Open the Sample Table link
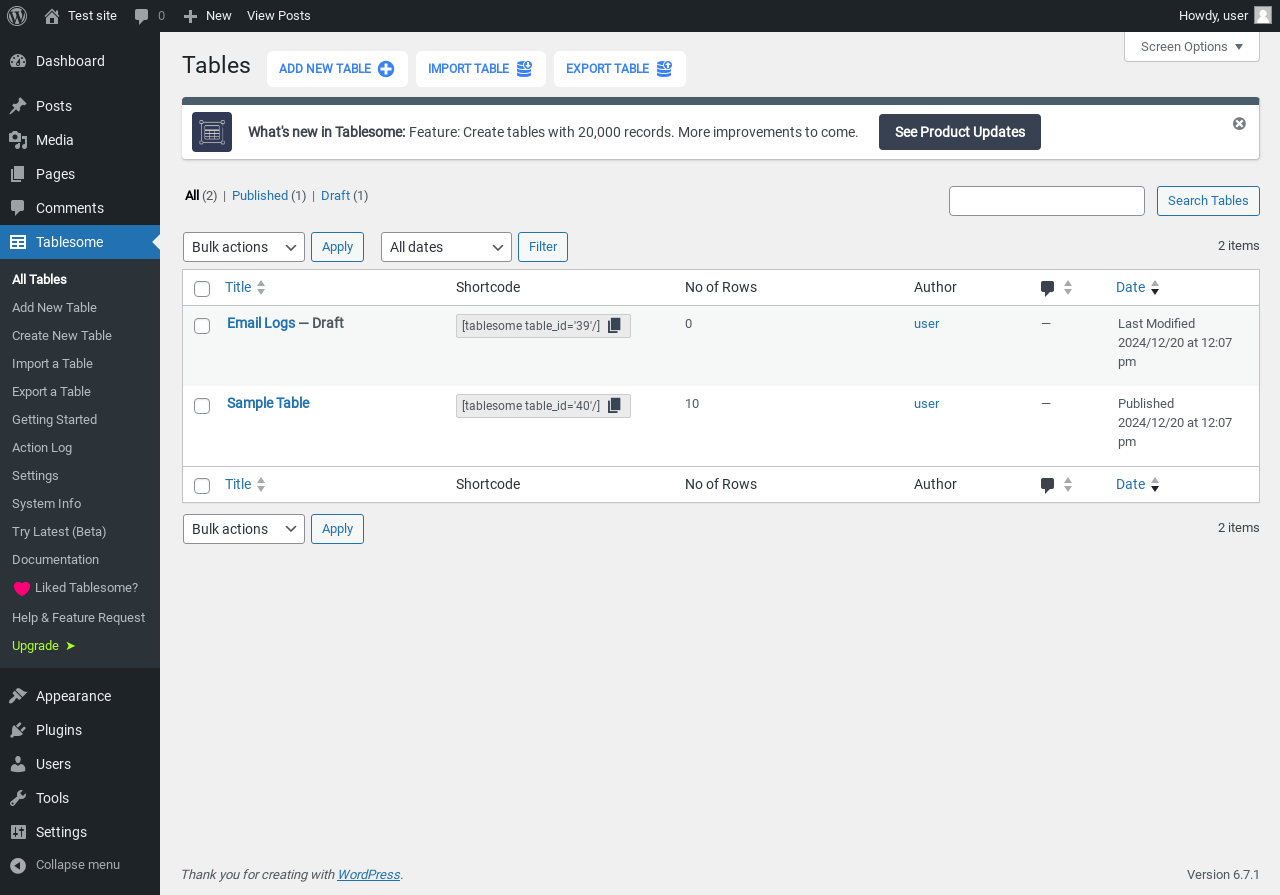The width and height of the screenshot is (1280, 895). (x=268, y=403)
